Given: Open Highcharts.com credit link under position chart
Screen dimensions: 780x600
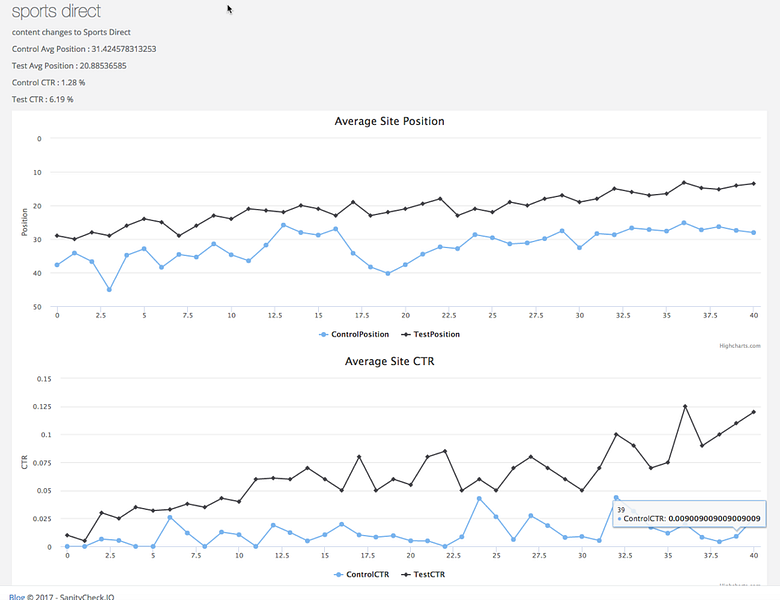Looking at the screenshot, I should [x=740, y=346].
